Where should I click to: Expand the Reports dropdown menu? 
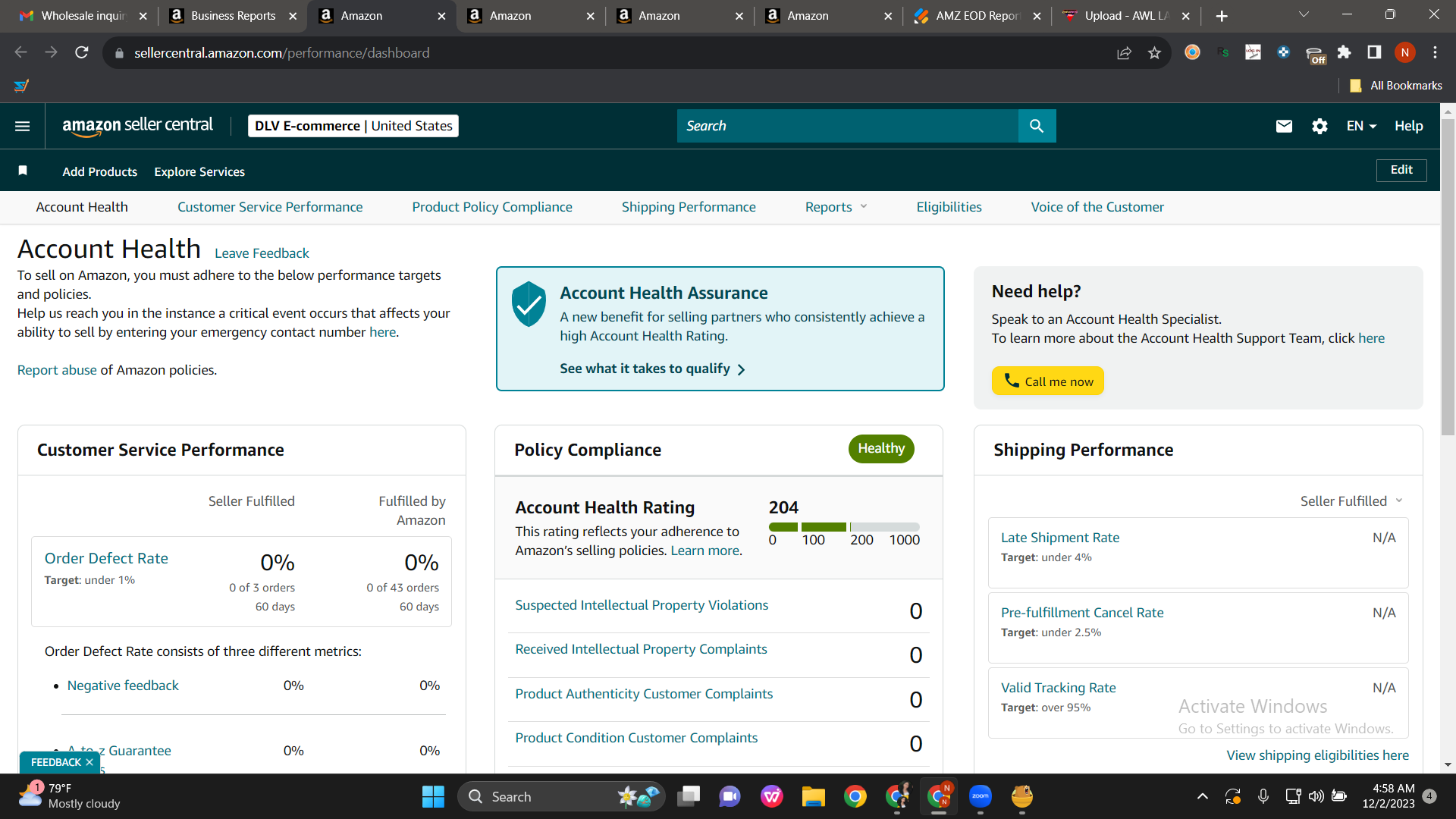[x=836, y=207]
